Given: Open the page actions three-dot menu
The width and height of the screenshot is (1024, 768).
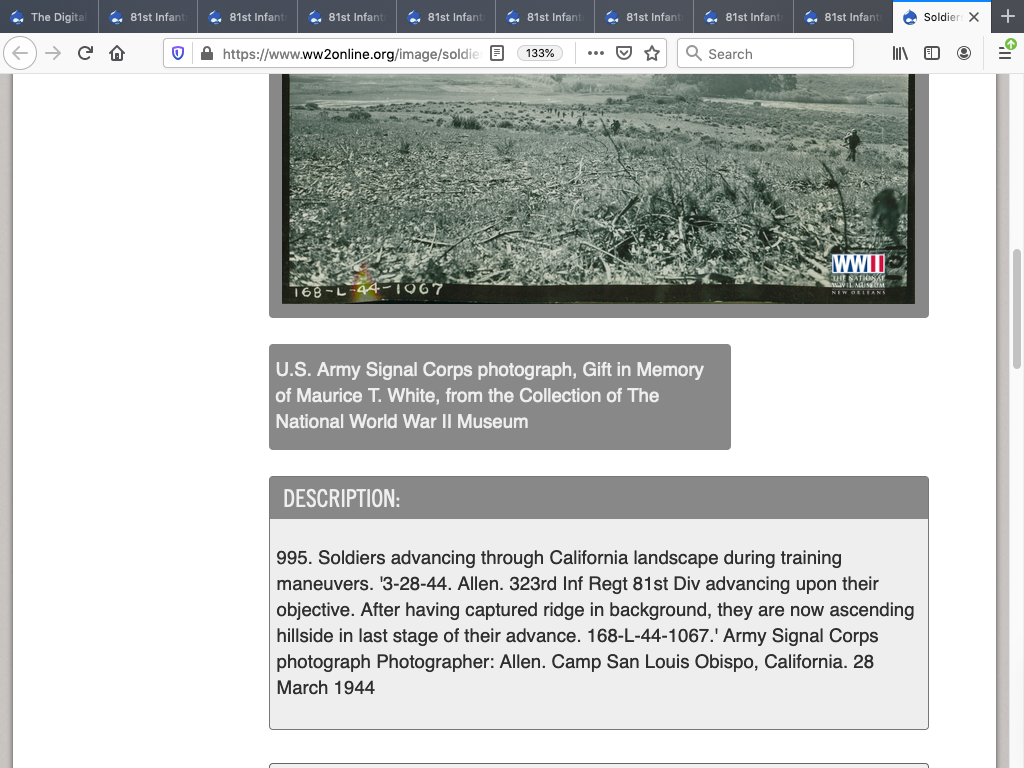Looking at the screenshot, I should pyautogui.click(x=596, y=53).
